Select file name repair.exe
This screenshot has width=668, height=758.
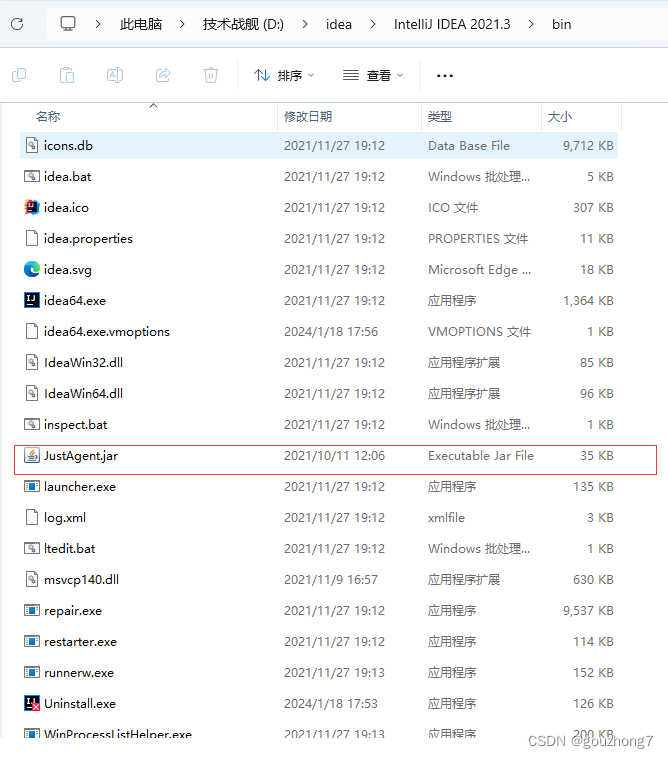pyautogui.click(x=73, y=611)
